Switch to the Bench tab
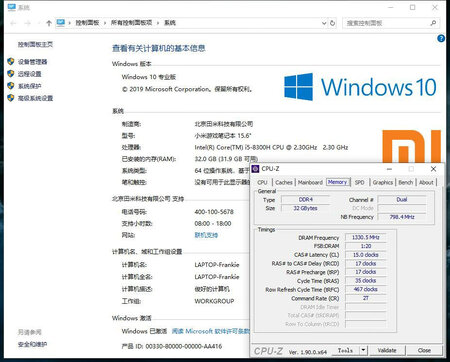The image size is (450, 362). 406,182
